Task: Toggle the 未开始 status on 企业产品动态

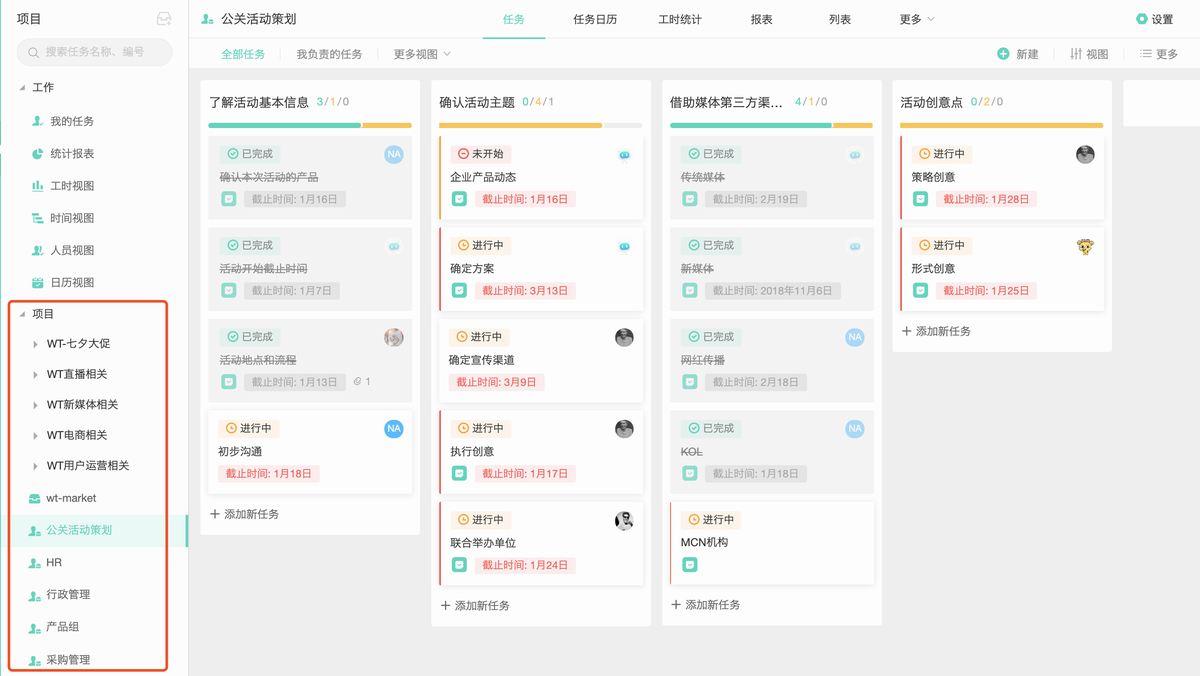Action: [x=480, y=154]
